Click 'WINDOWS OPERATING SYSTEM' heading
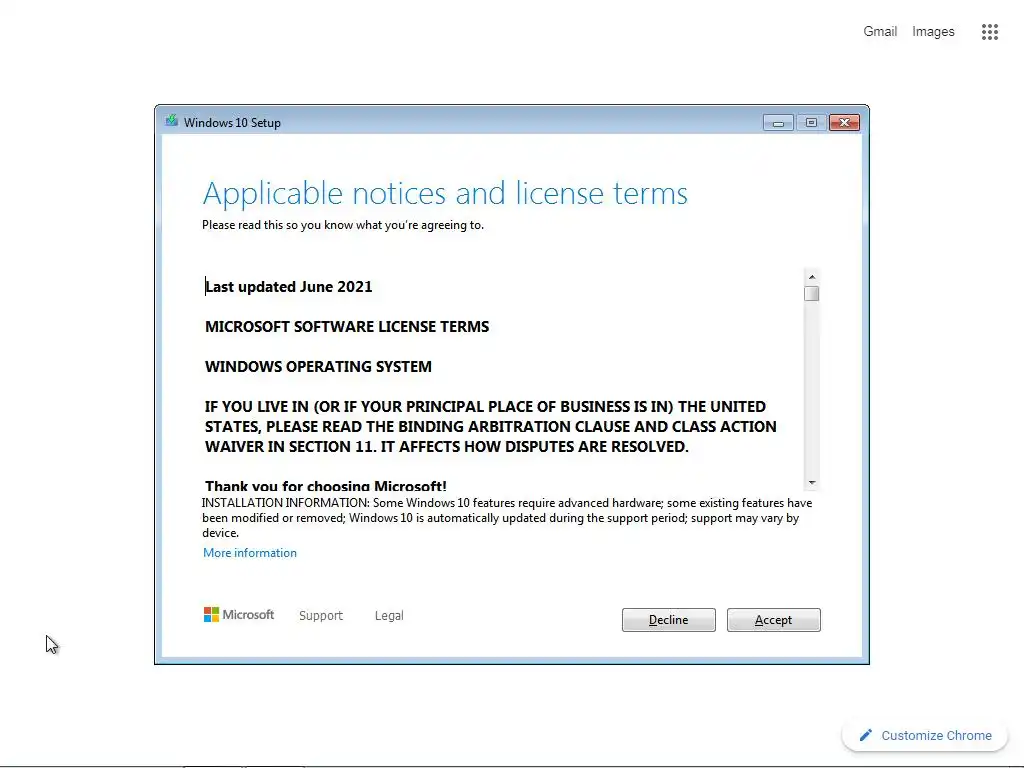Viewport: 1024px width, 768px height. tap(318, 366)
